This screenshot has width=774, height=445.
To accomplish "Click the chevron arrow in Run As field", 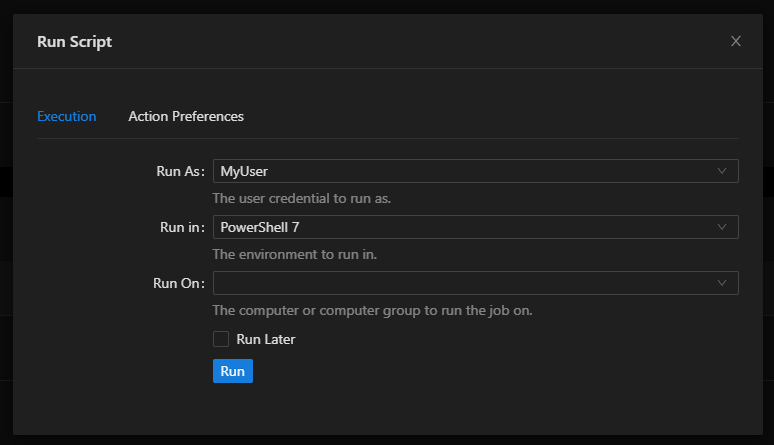I will 723,171.
